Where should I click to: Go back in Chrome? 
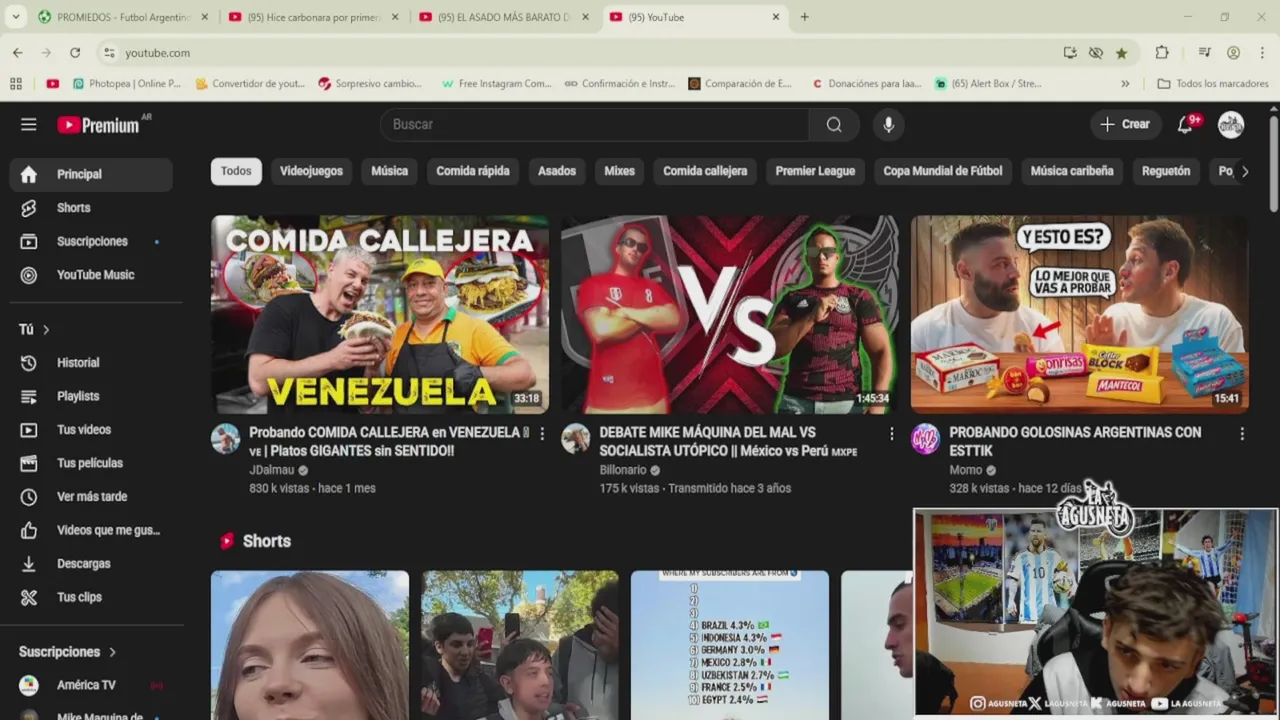[18, 53]
